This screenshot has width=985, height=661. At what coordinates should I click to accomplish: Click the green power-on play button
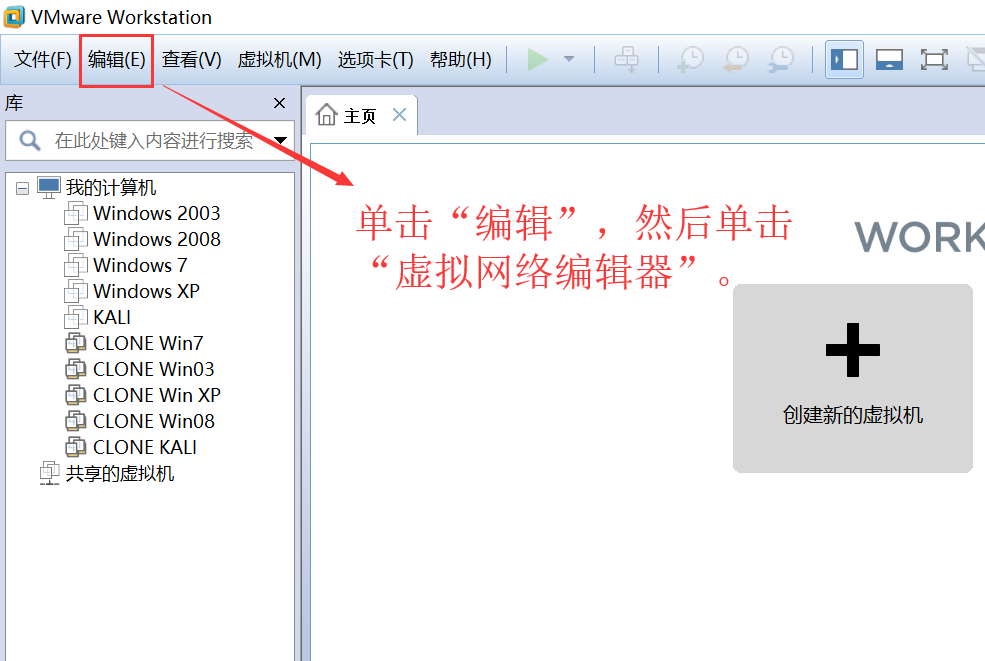[x=537, y=60]
